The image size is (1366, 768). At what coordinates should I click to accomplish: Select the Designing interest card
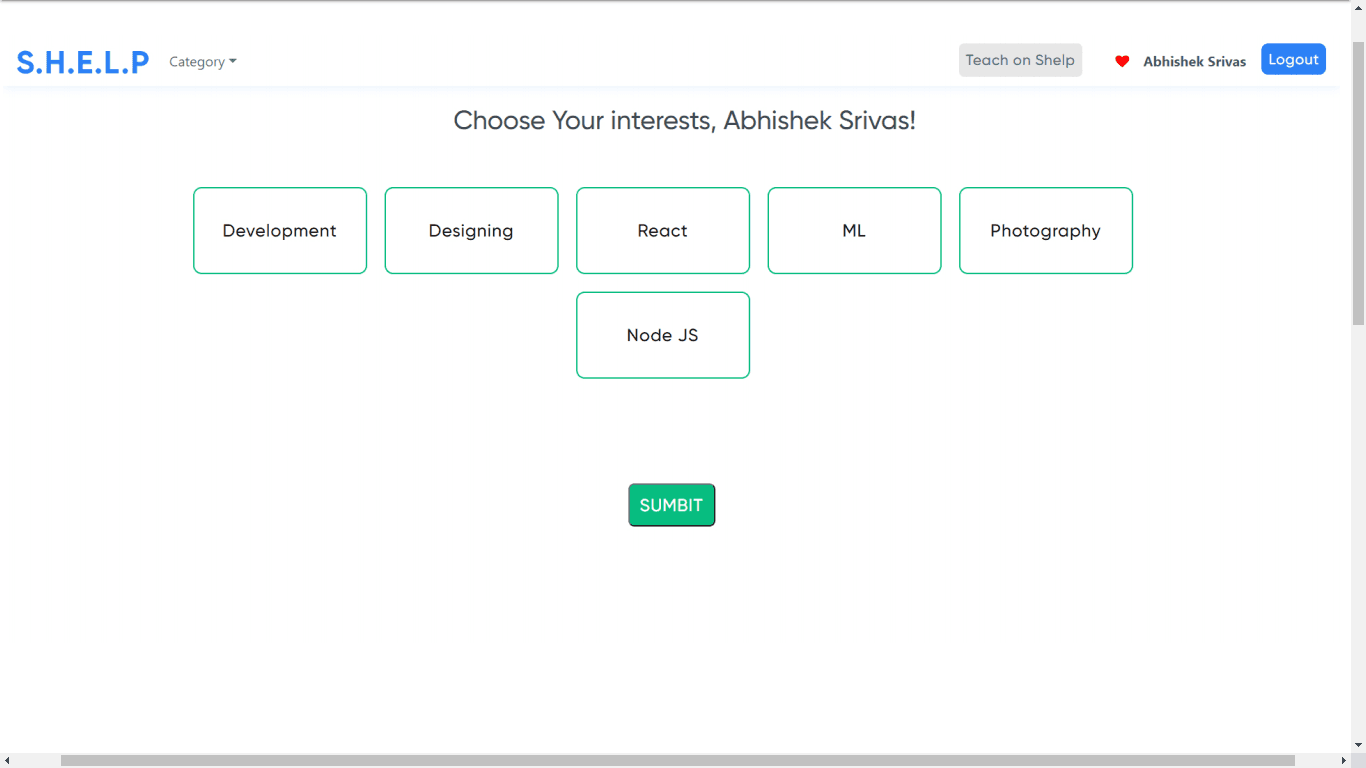click(471, 230)
